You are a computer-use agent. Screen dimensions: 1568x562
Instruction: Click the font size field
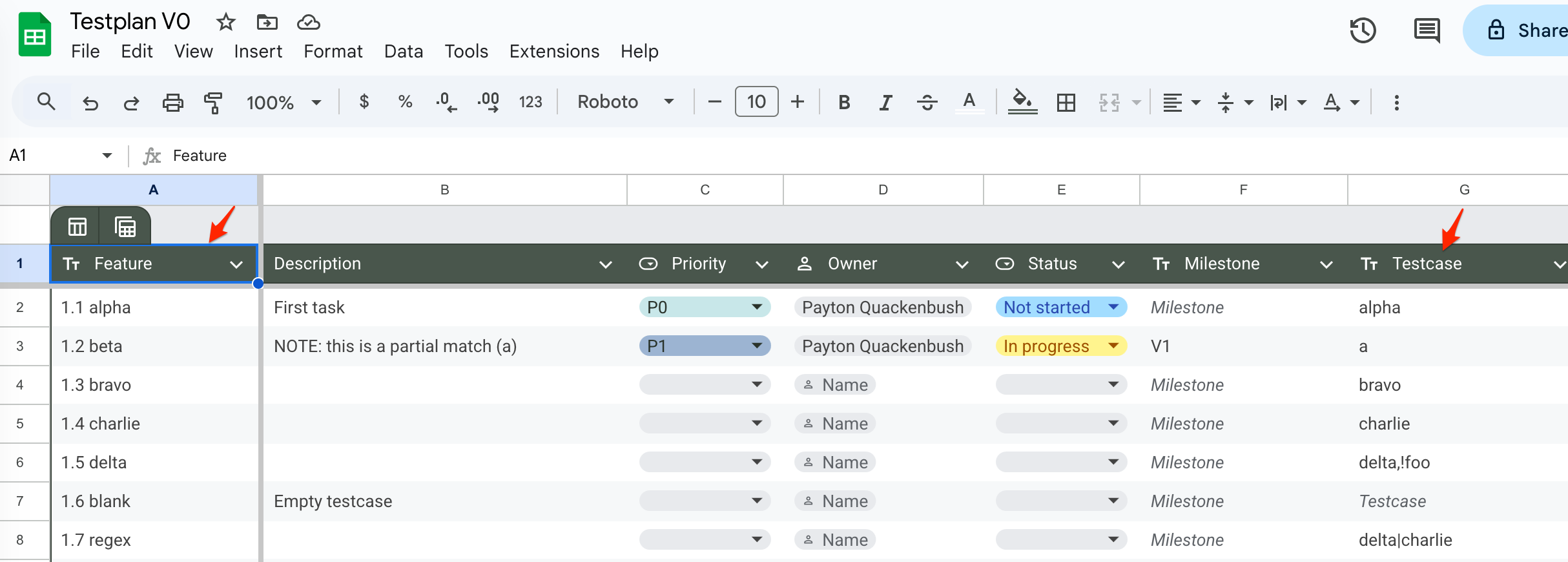(756, 101)
